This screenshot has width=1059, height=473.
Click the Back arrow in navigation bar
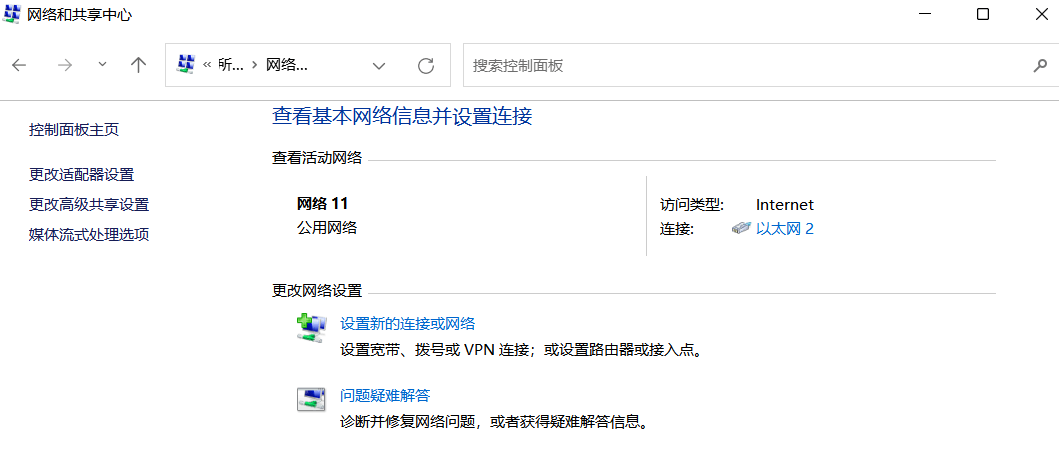pyautogui.click(x=19, y=65)
